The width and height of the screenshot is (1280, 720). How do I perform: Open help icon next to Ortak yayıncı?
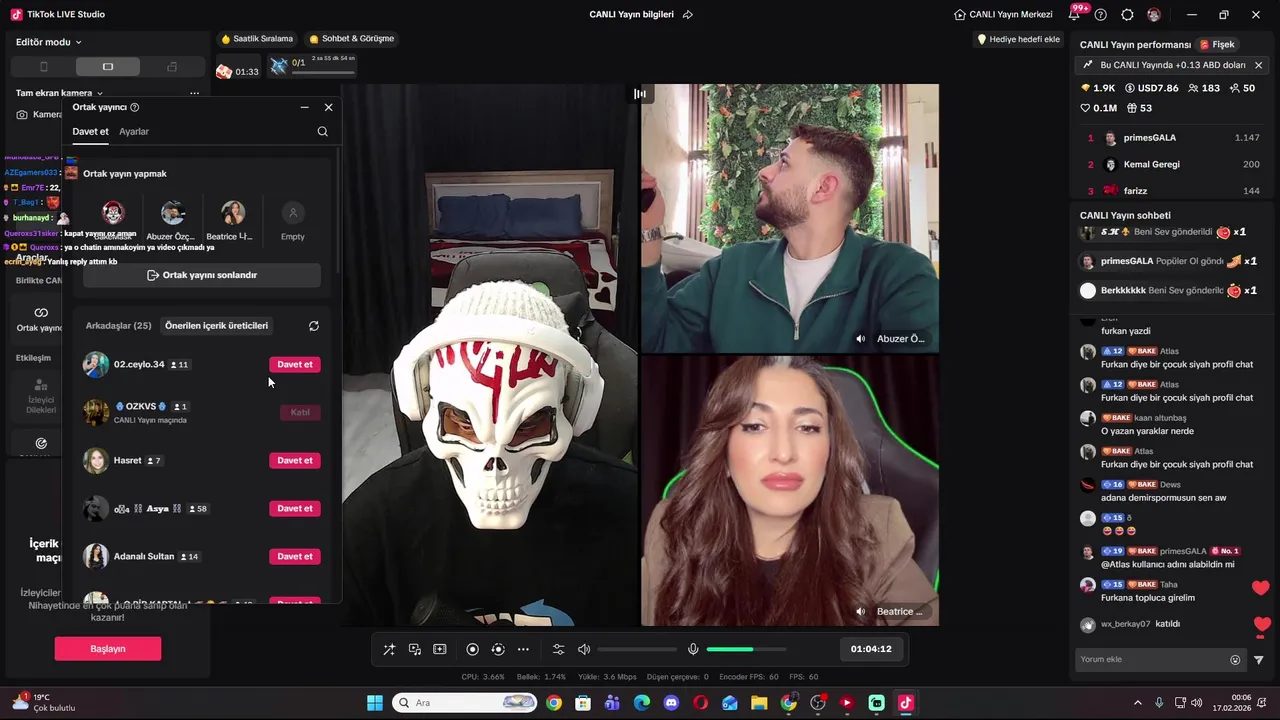pos(135,107)
